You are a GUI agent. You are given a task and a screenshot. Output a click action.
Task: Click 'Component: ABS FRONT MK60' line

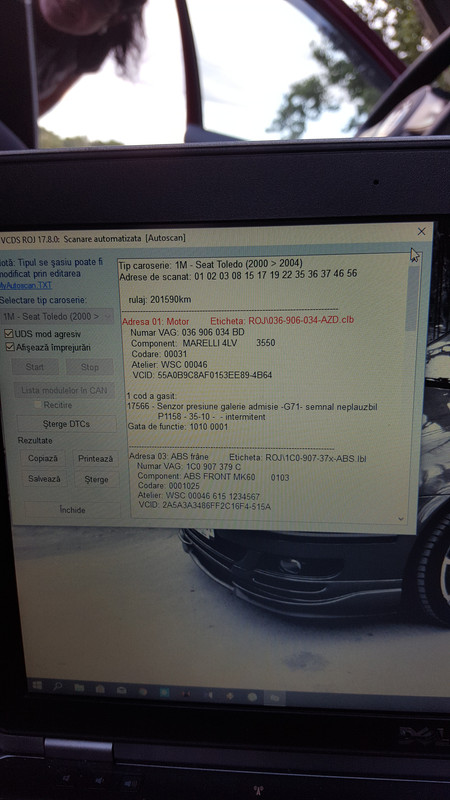213,477
